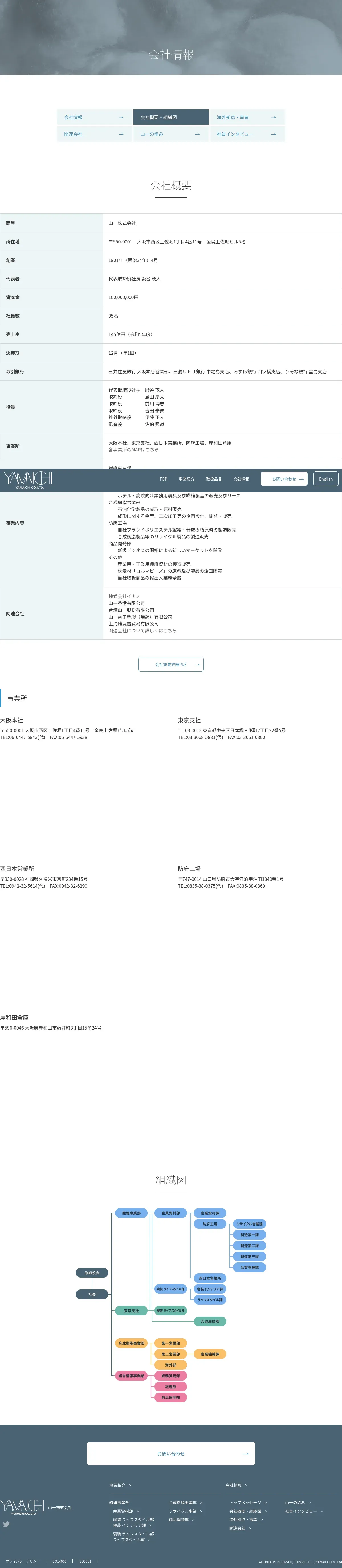Viewport: 342px width, 1568px height.
Task: Open footer 事業紹介 heading link
Action: (120, 1485)
